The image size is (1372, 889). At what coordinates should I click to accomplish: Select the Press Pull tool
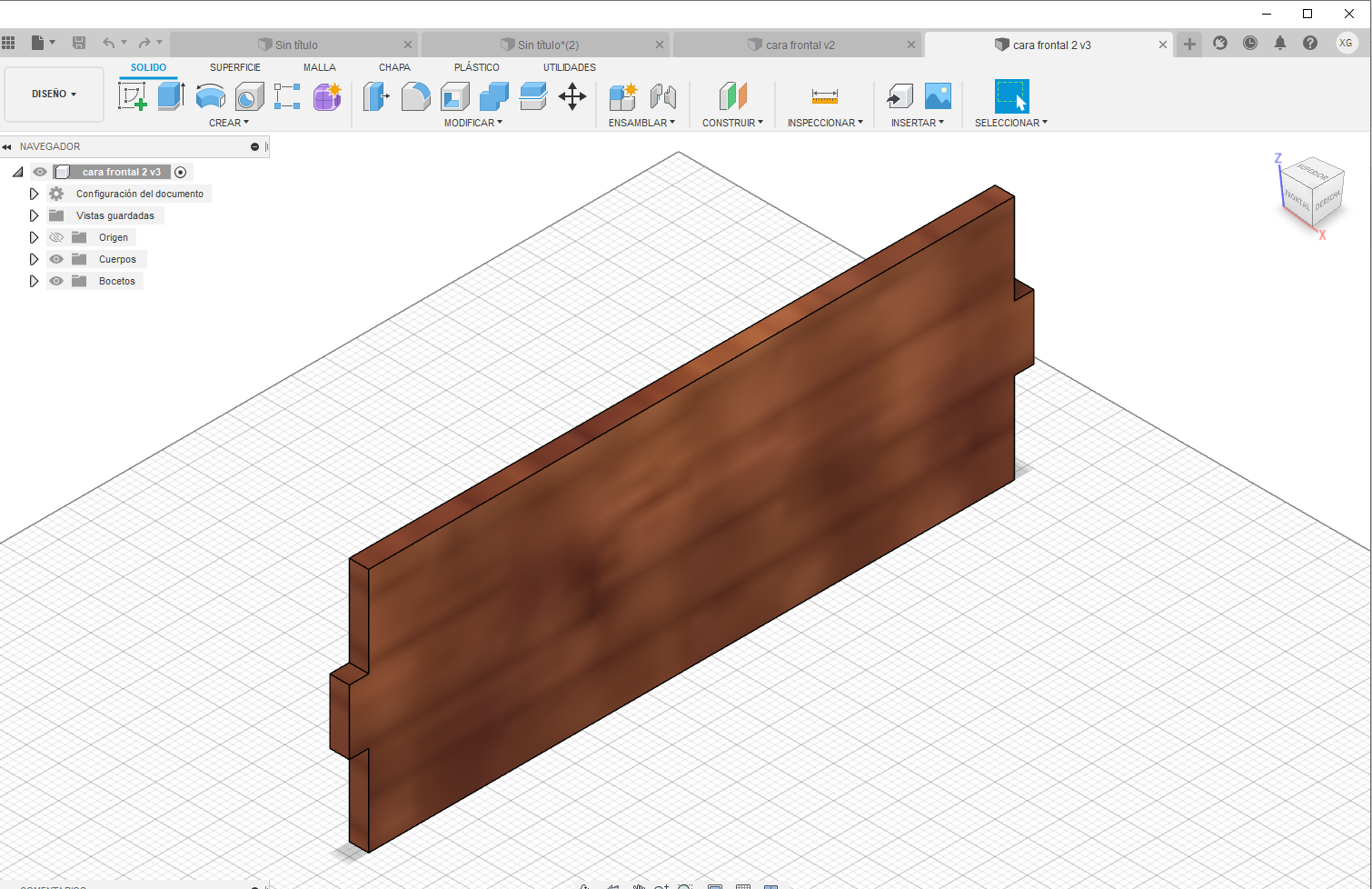pyautogui.click(x=376, y=95)
